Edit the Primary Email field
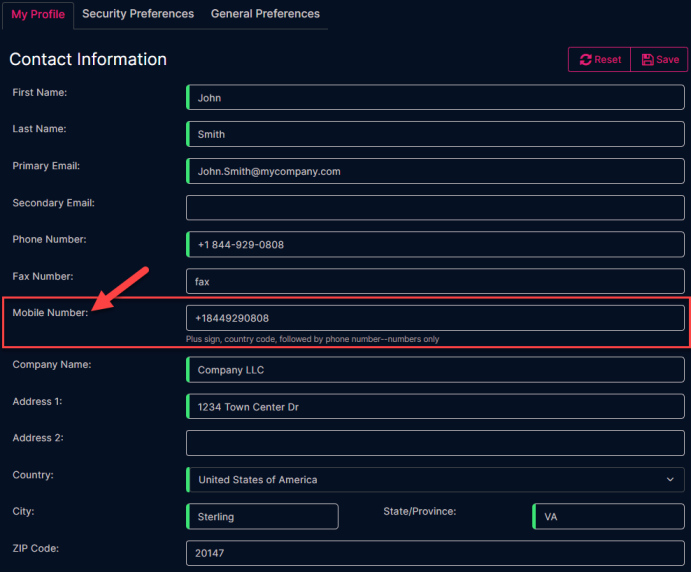Screen dimensions: 692x573 point(435,171)
